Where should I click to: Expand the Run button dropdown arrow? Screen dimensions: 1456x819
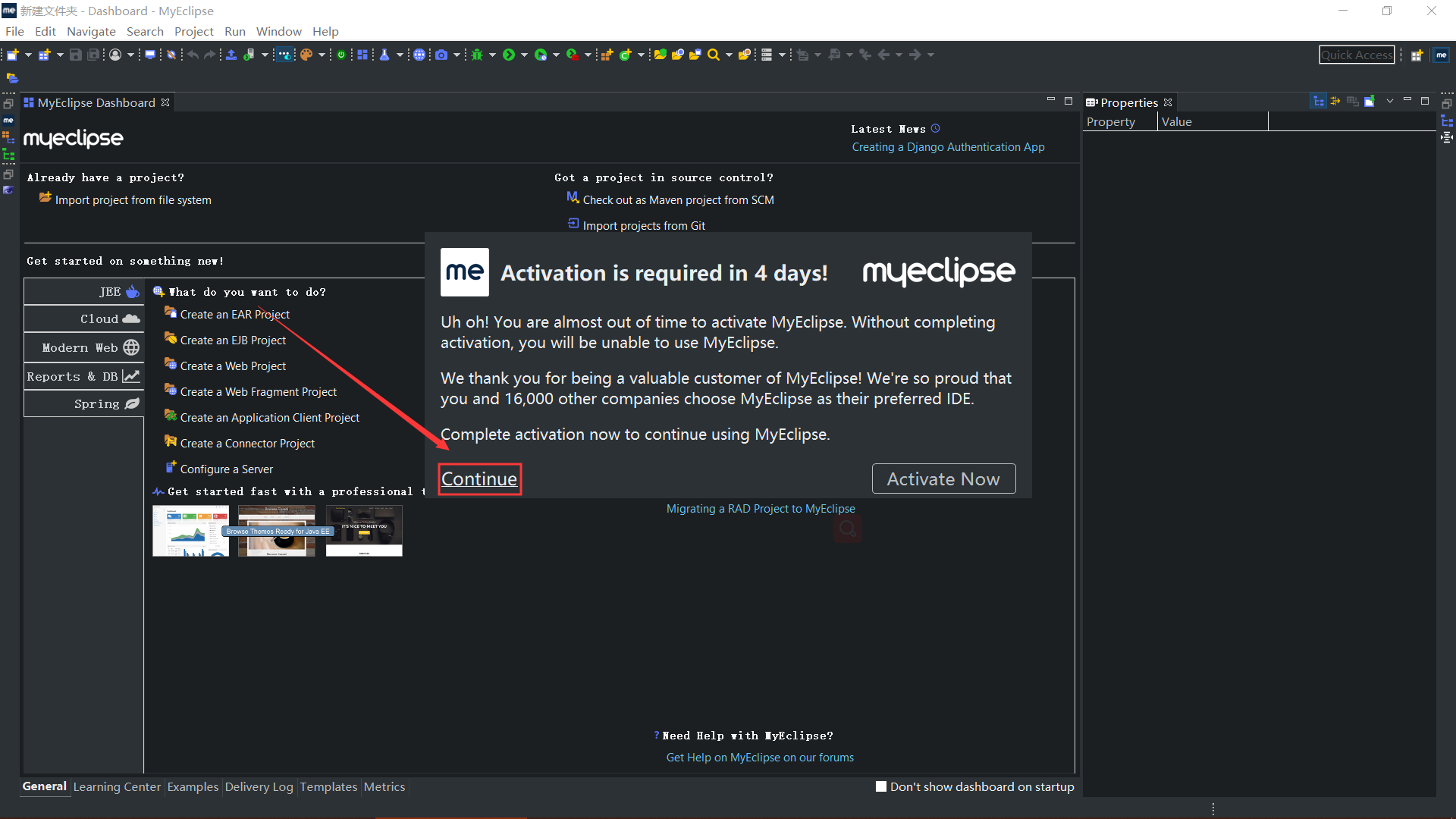tap(524, 55)
